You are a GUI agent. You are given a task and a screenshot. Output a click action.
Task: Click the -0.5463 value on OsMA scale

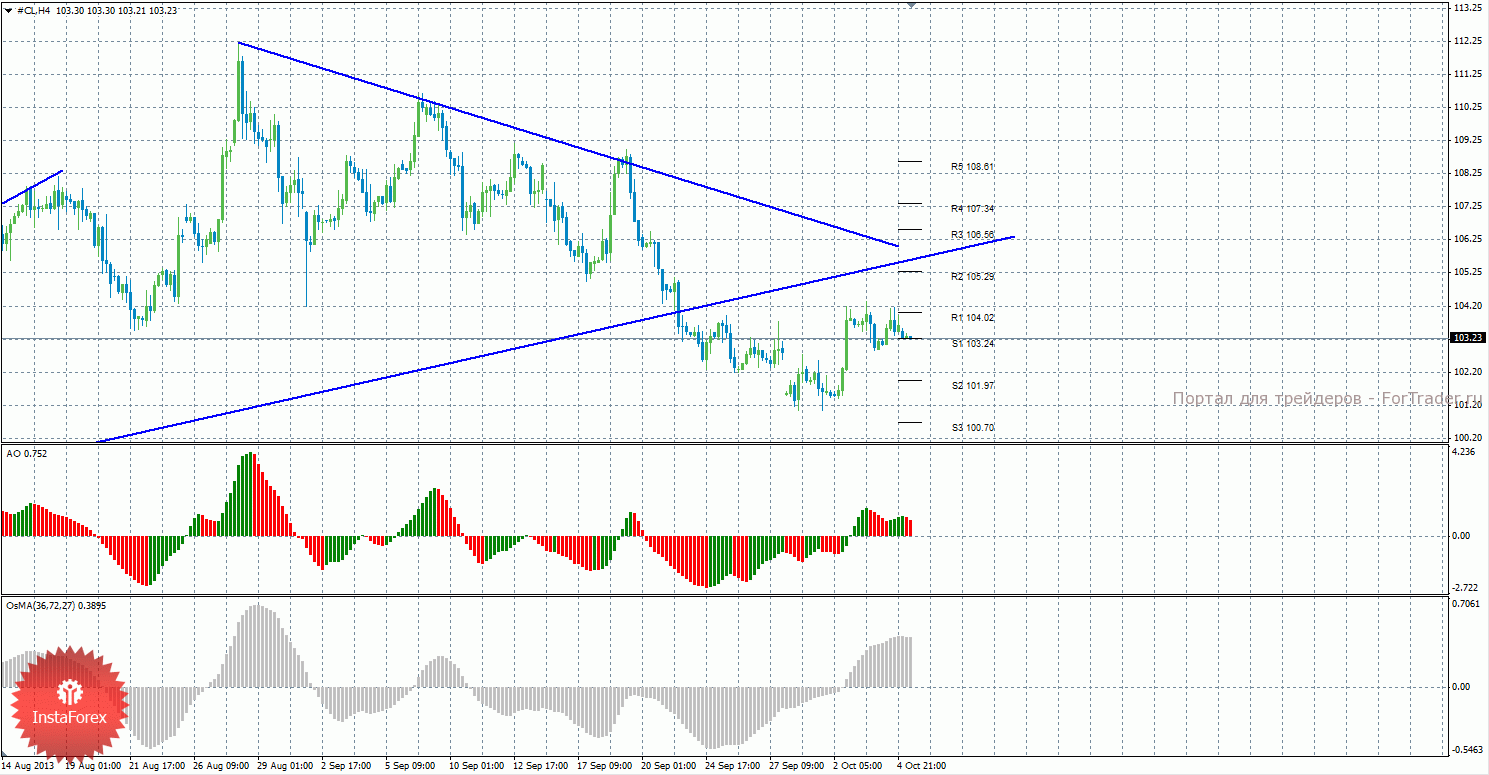pos(1467,750)
